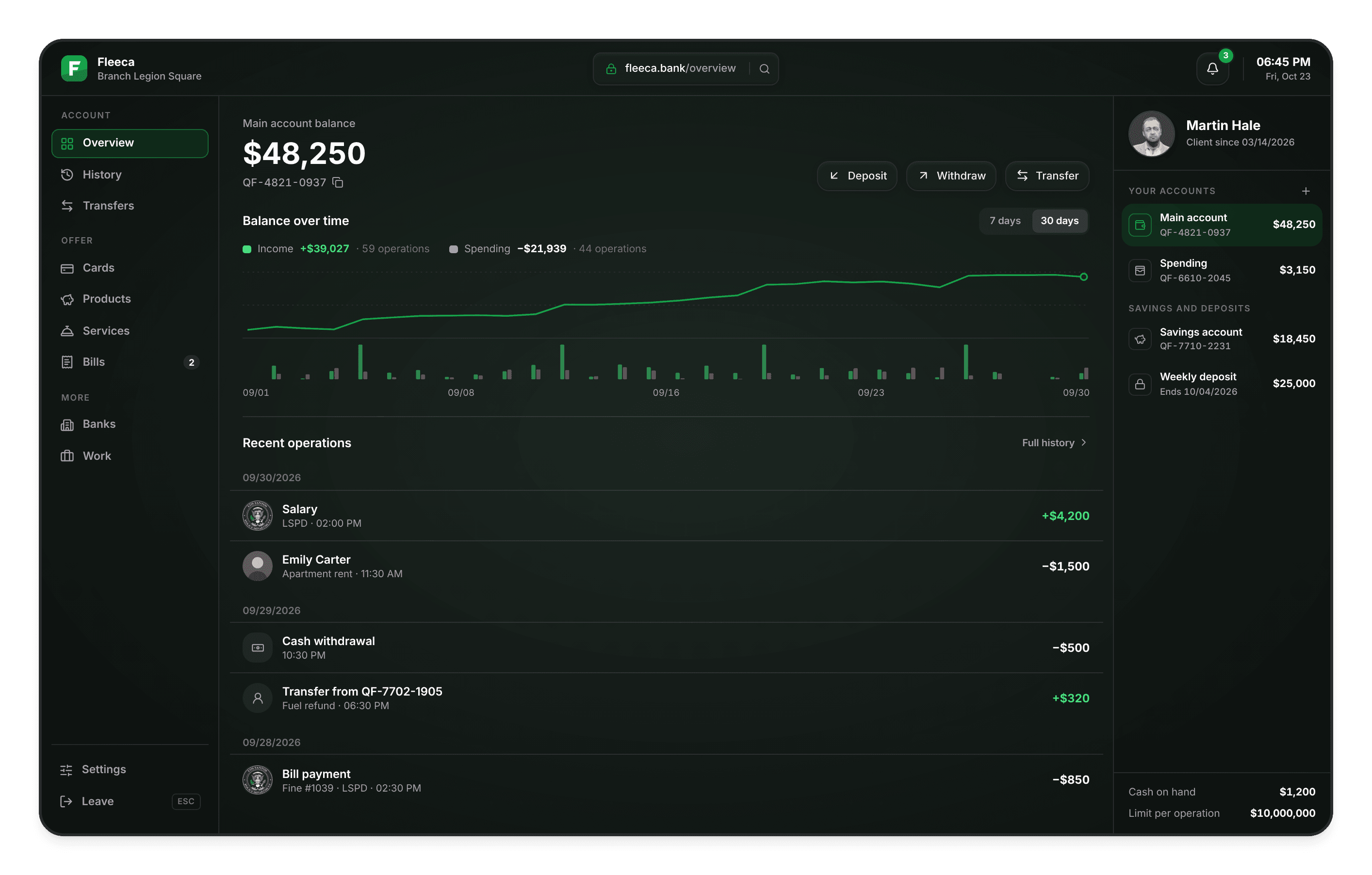Click the Deposit button
Viewport: 1372px width, 875px height.
point(857,176)
